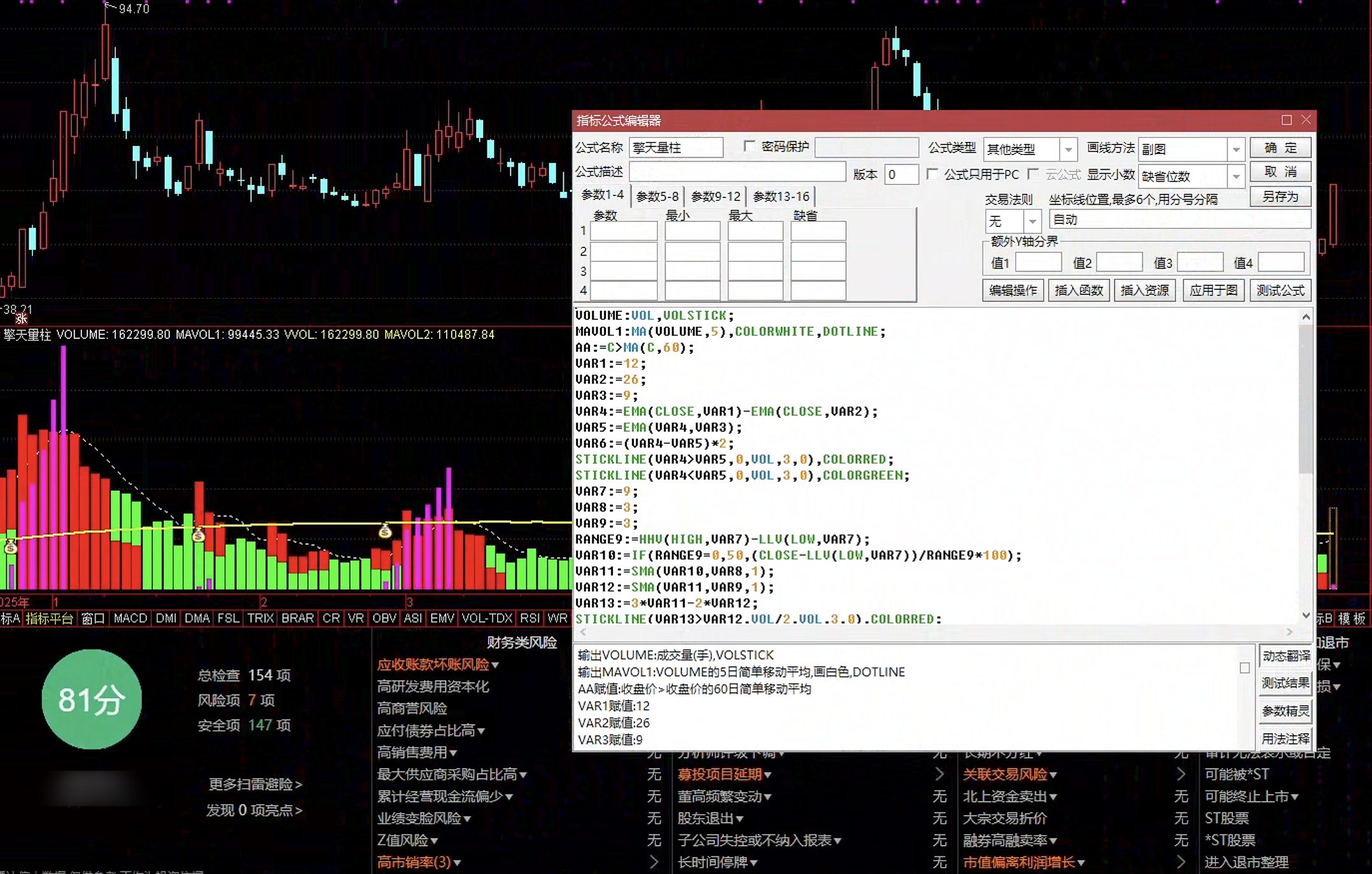Screen dimensions: 1372x874
Task: Click the 编辑操作 button
Action: pos(1013,291)
